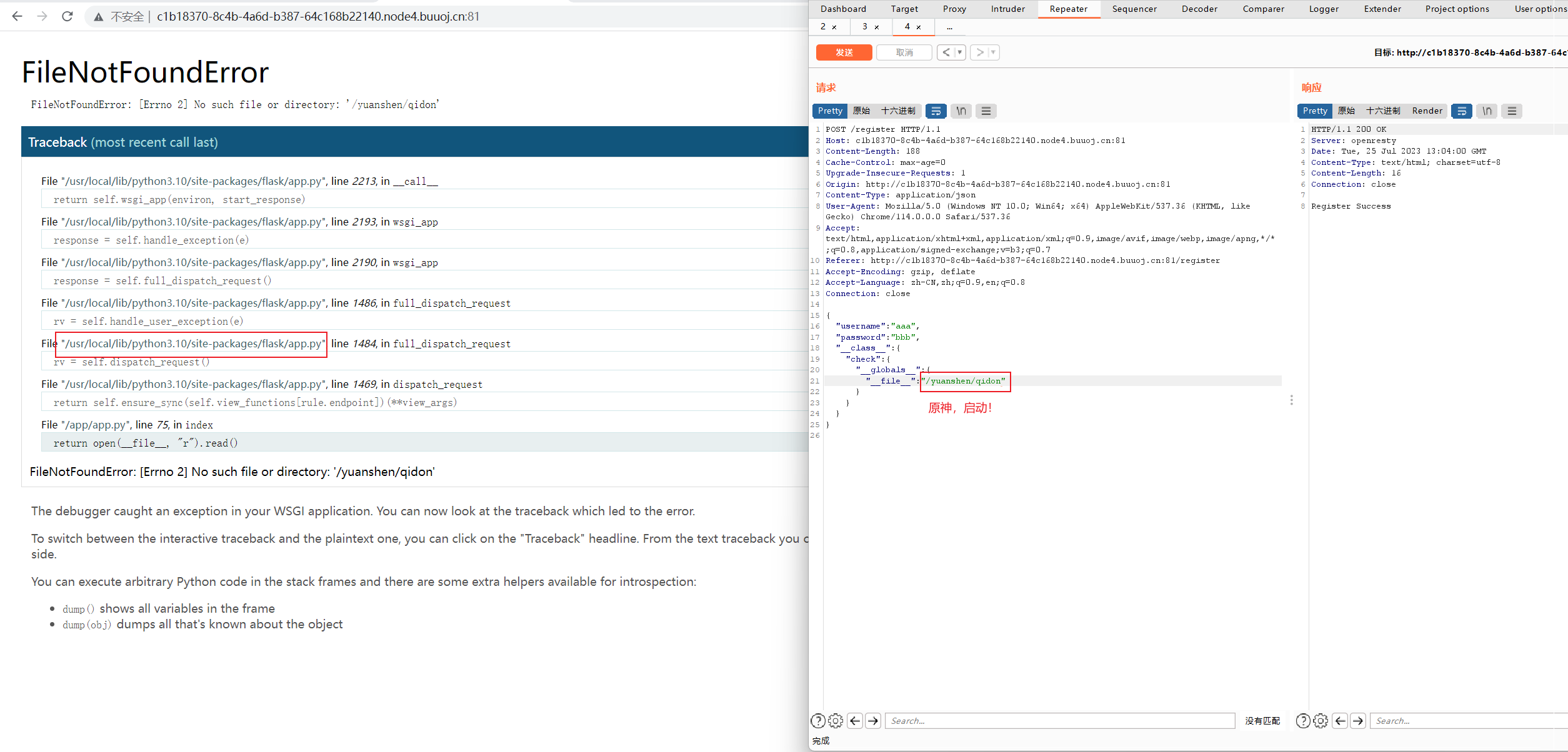1568x752 pixels.
Task: Select 十六进制 hex view in response panel
Action: 1383,111
